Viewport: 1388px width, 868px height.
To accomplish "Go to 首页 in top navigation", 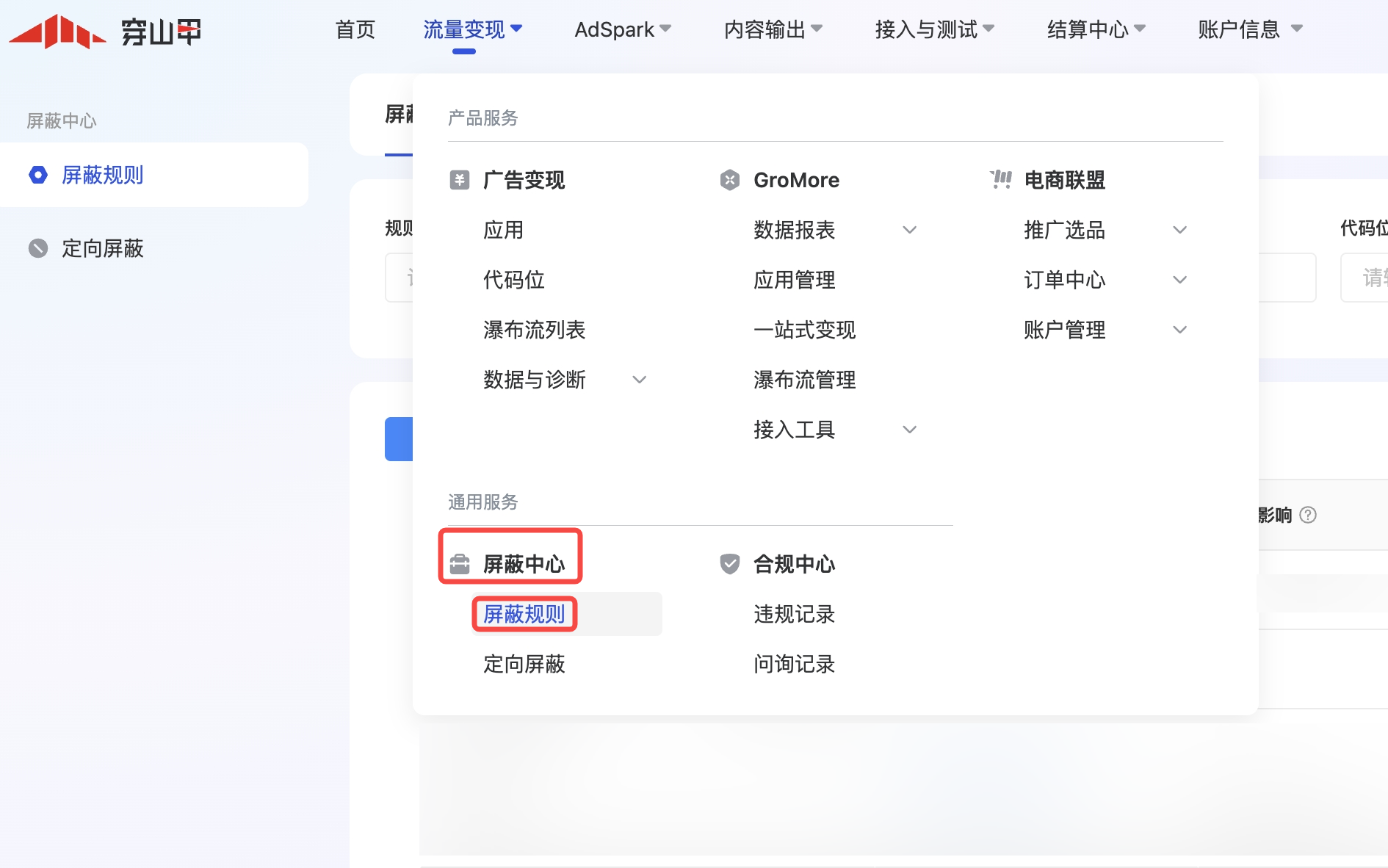I will point(355,29).
